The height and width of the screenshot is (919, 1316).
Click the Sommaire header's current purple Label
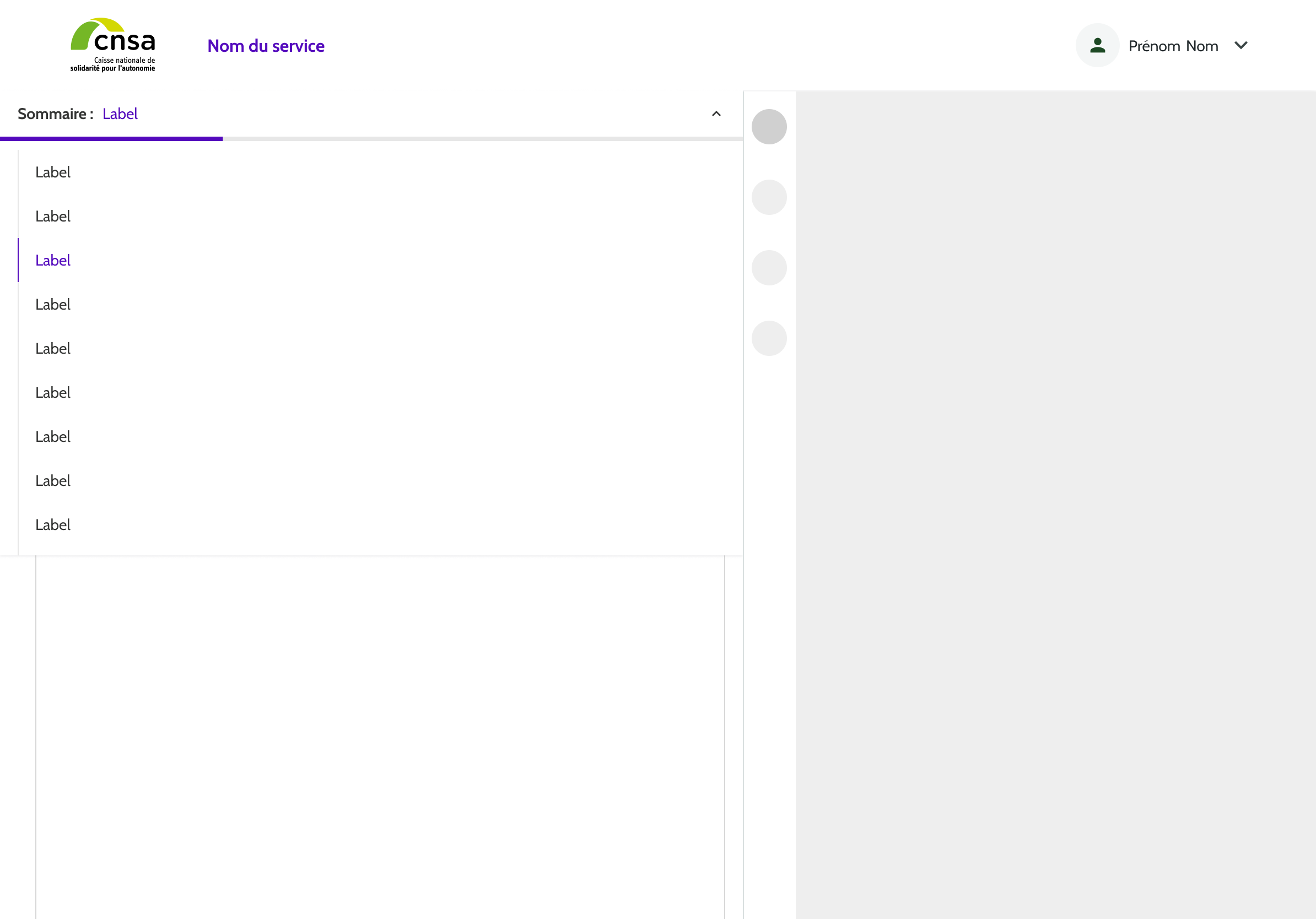click(120, 114)
